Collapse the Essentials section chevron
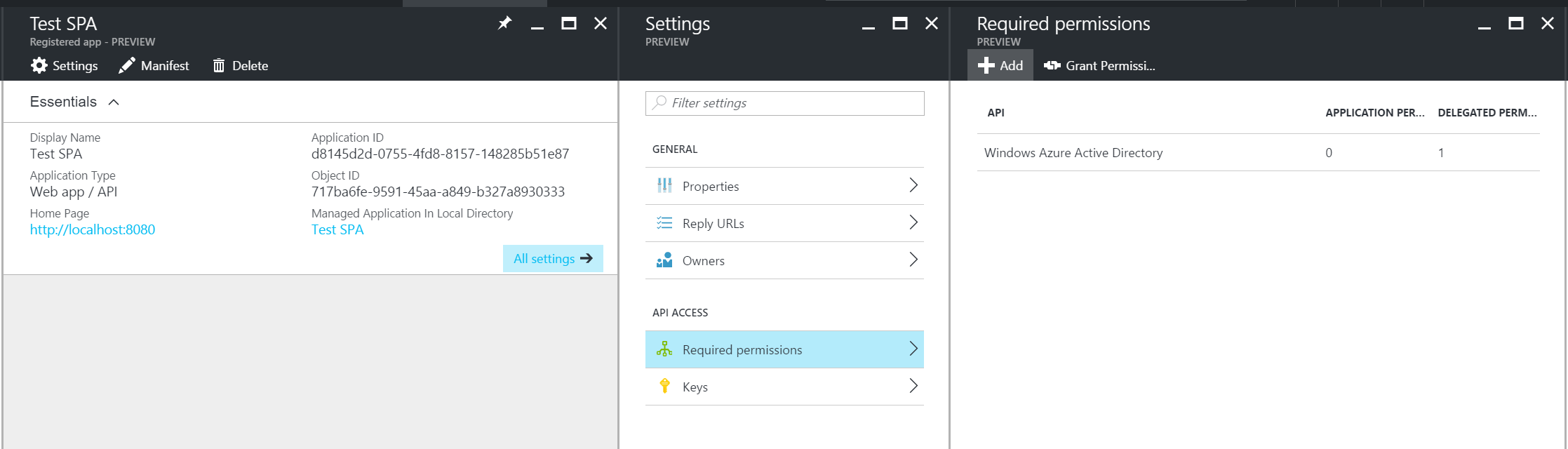Screen dimensions: 1568x449 [114, 102]
